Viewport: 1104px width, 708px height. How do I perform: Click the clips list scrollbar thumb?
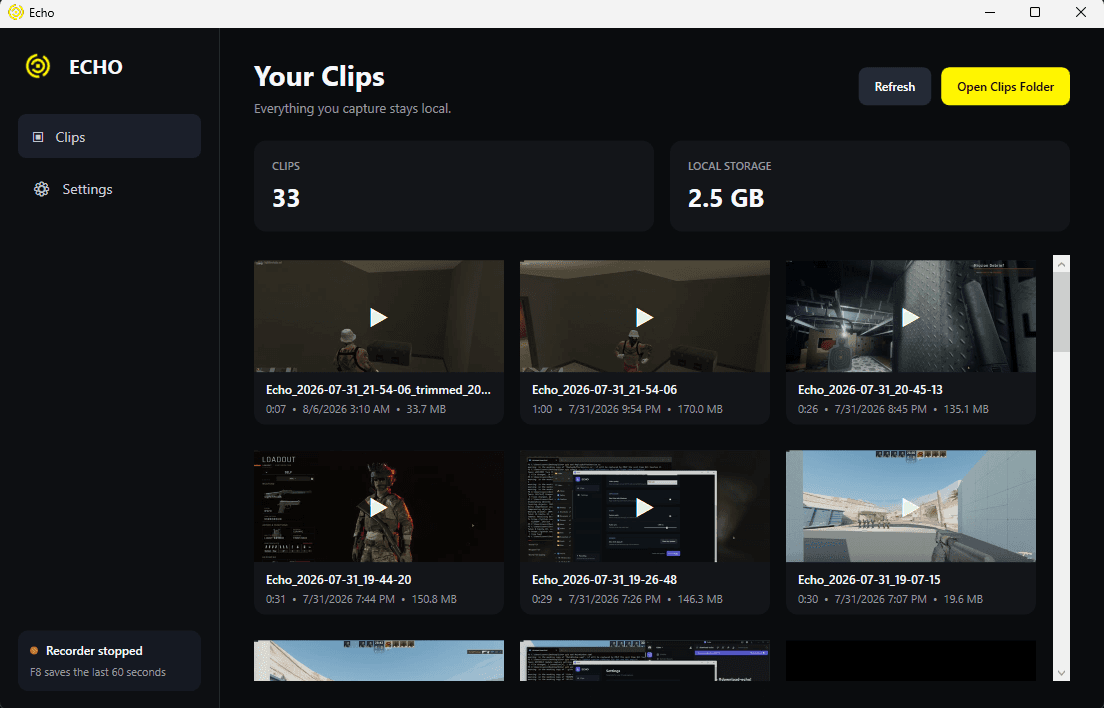1061,312
